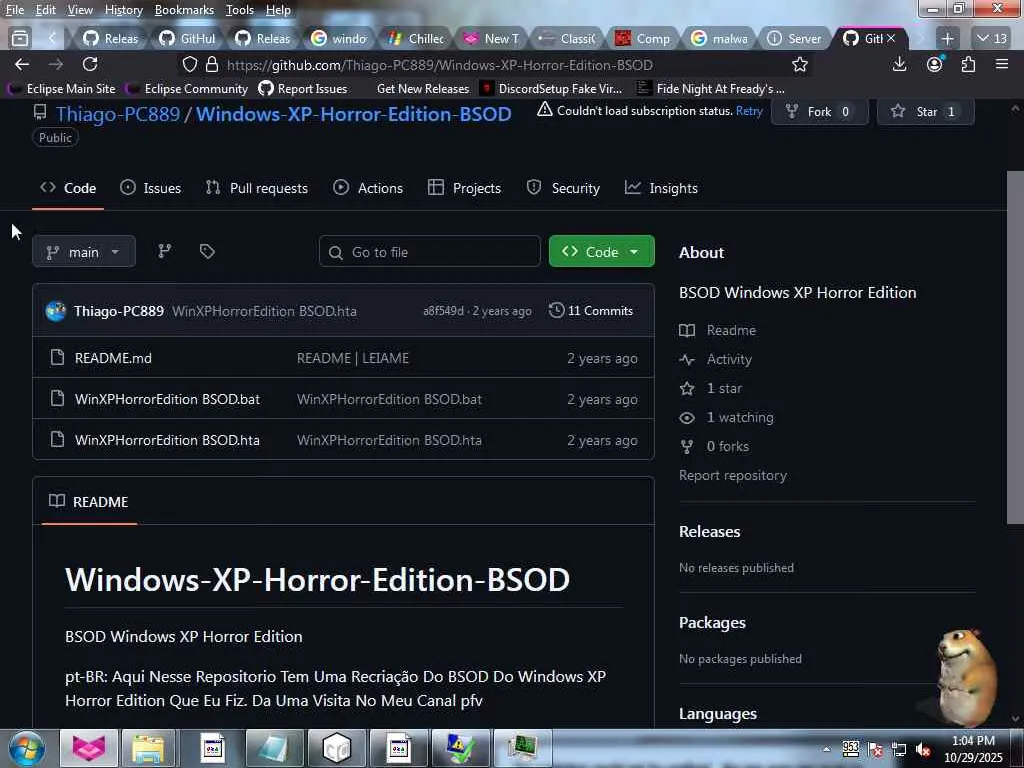Open the Firefox View icon in tab bar
The height and width of the screenshot is (768, 1024).
20,39
